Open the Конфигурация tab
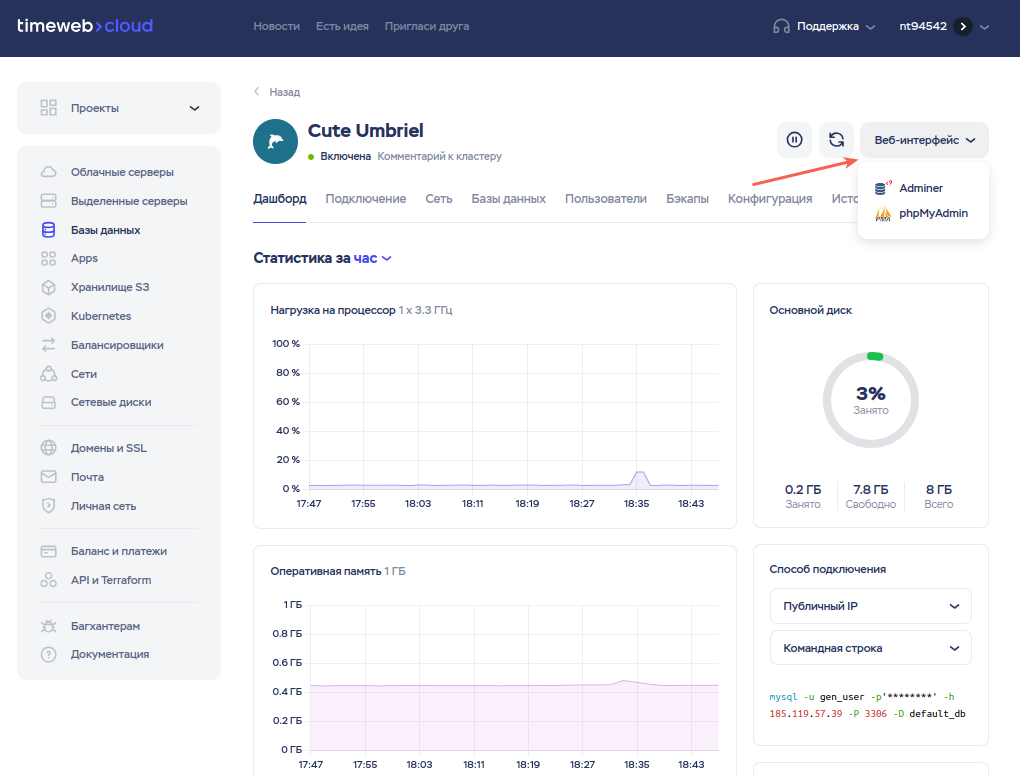The image size is (1020, 777). click(770, 198)
